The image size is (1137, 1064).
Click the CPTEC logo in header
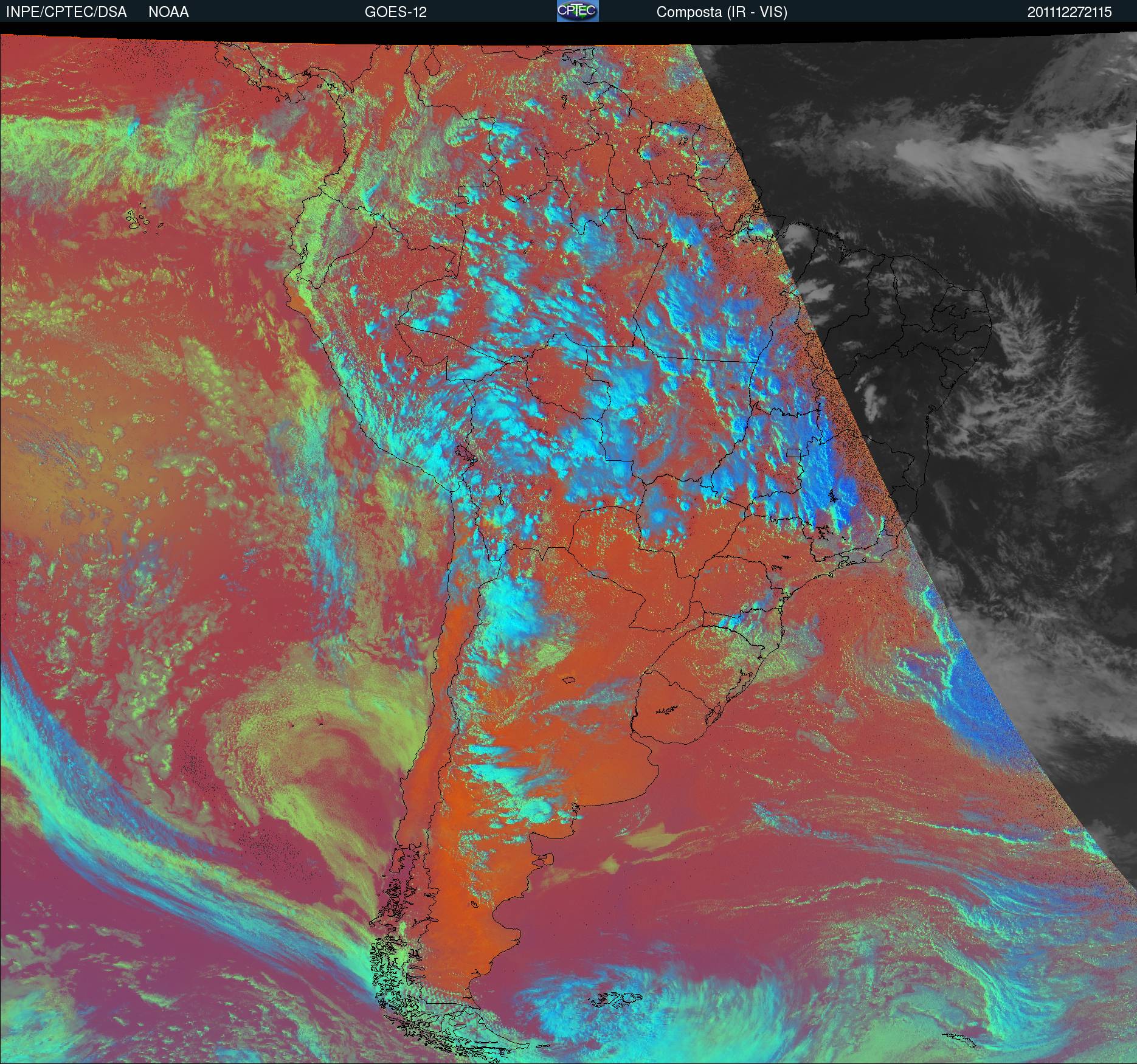(578, 11)
